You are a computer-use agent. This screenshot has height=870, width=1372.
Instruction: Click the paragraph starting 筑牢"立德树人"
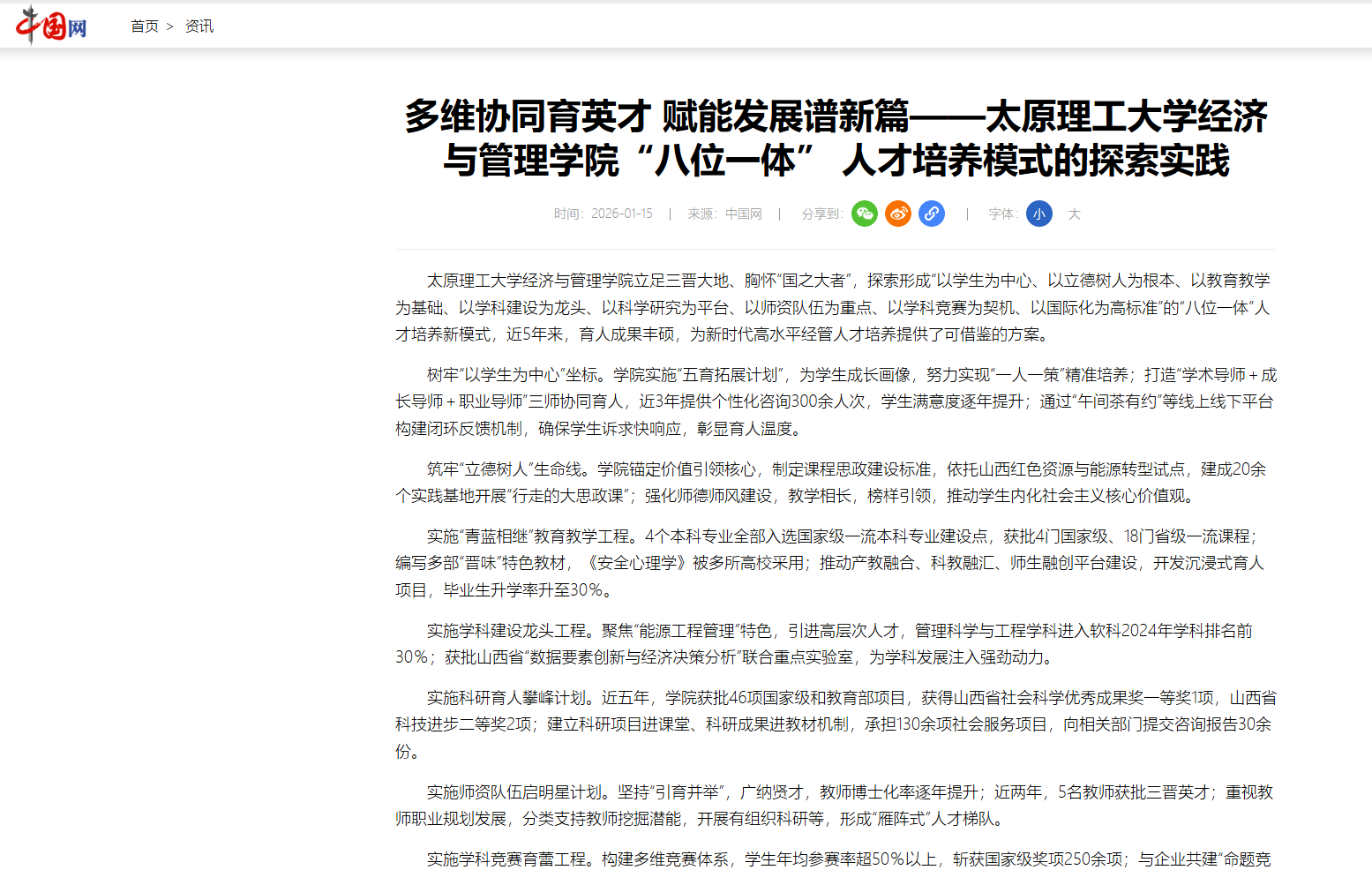point(836,482)
